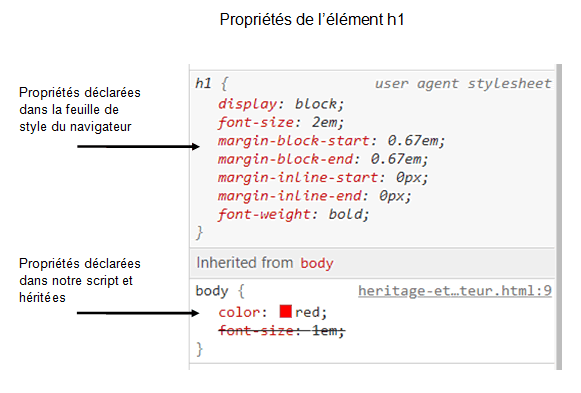Click the user agent stylesheet label
Viewport: 581px width, 393px height.
click(463, 84)
